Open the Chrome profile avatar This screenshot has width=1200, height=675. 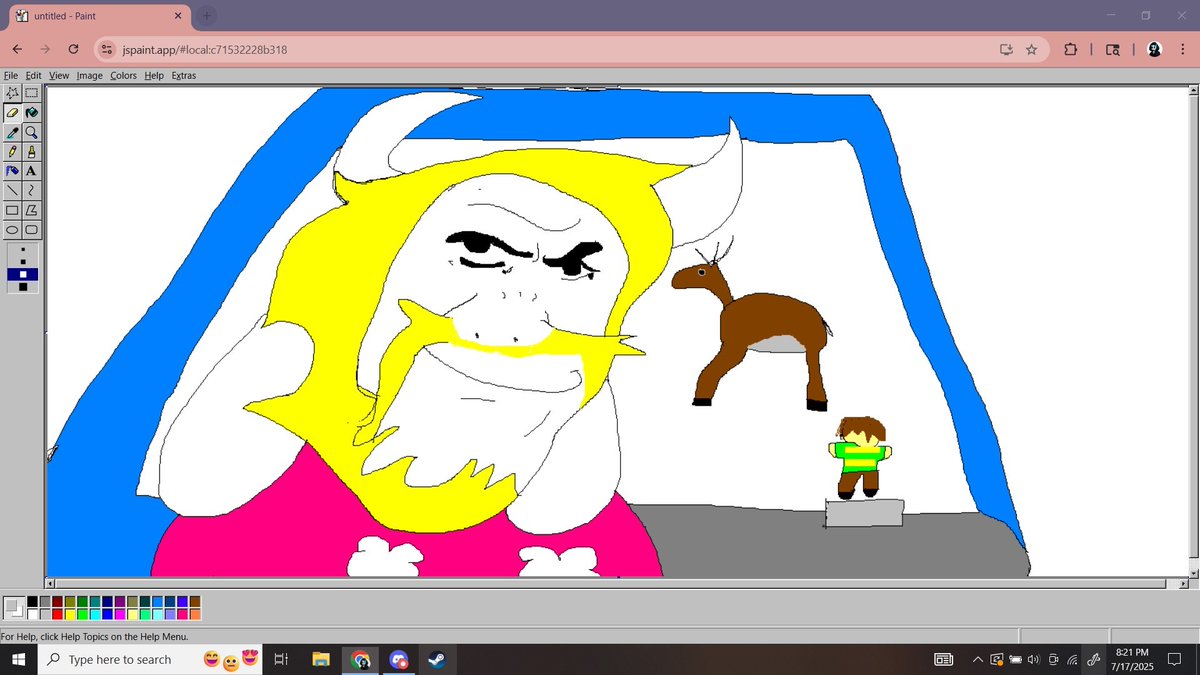(1154, 49)
